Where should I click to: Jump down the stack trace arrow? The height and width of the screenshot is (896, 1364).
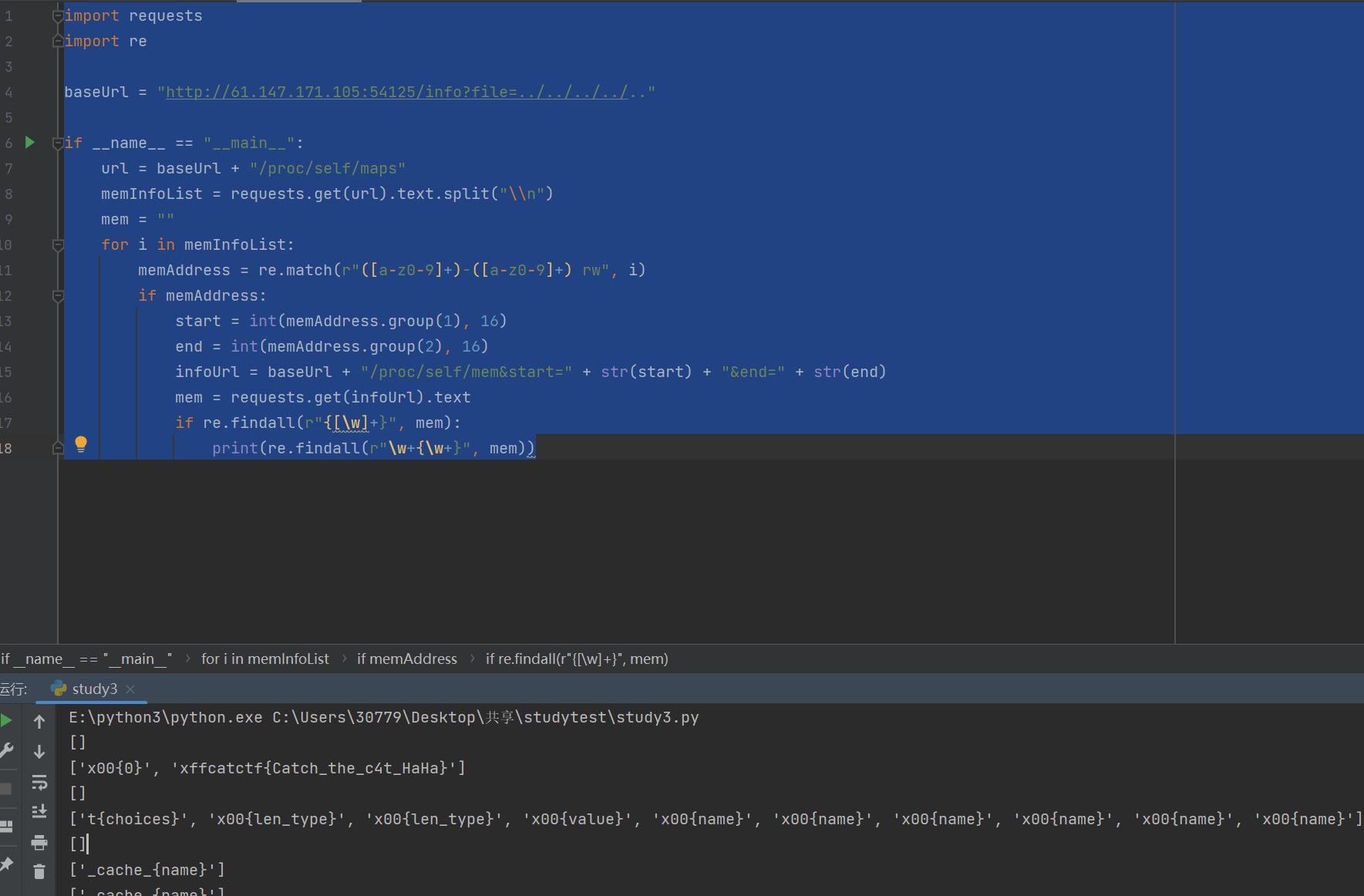(39, 752)
